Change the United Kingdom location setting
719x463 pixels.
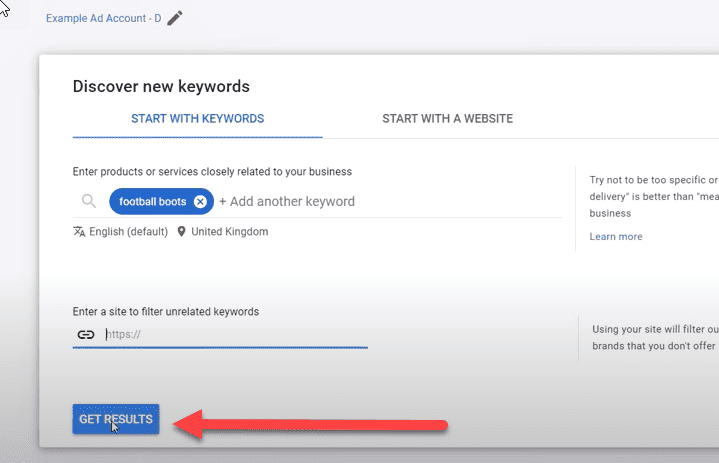[229, 232]
